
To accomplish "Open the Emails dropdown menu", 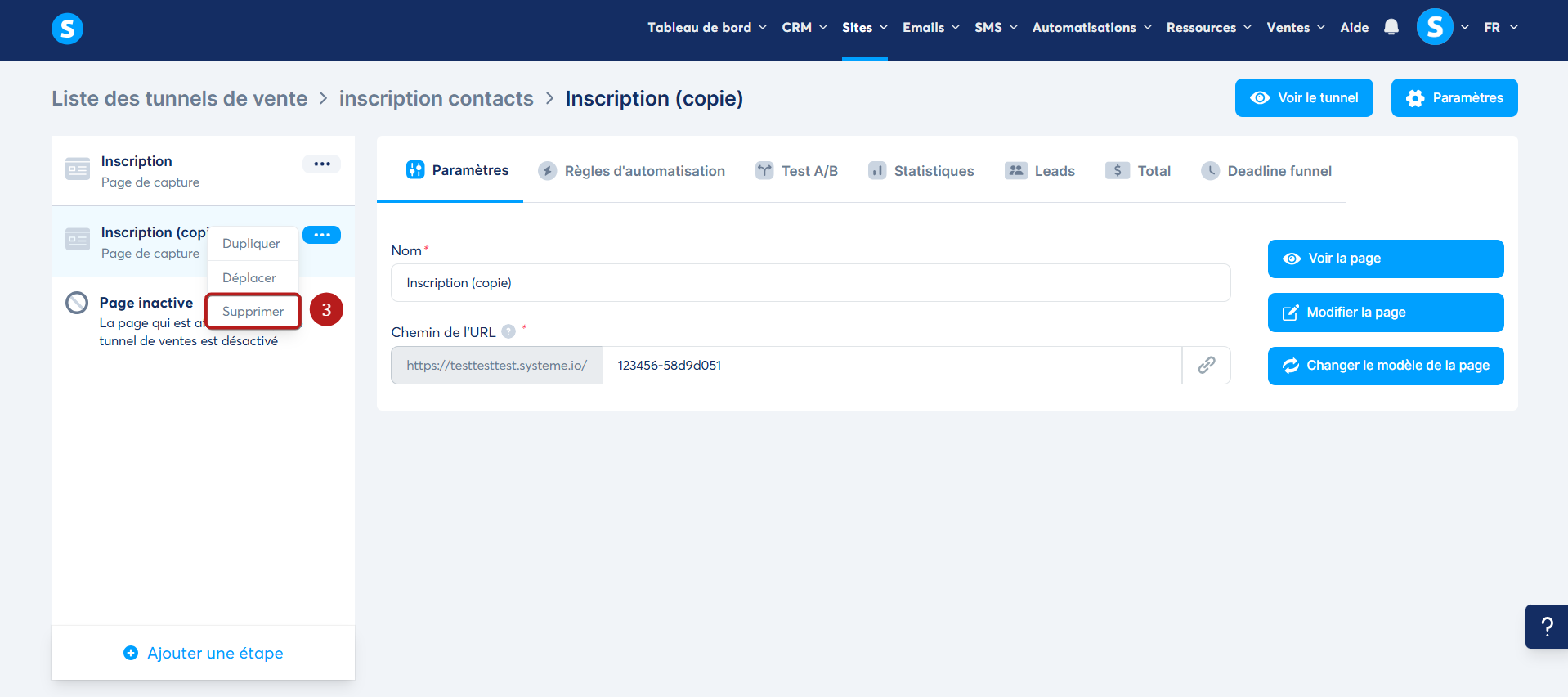I will coord(931,27).
